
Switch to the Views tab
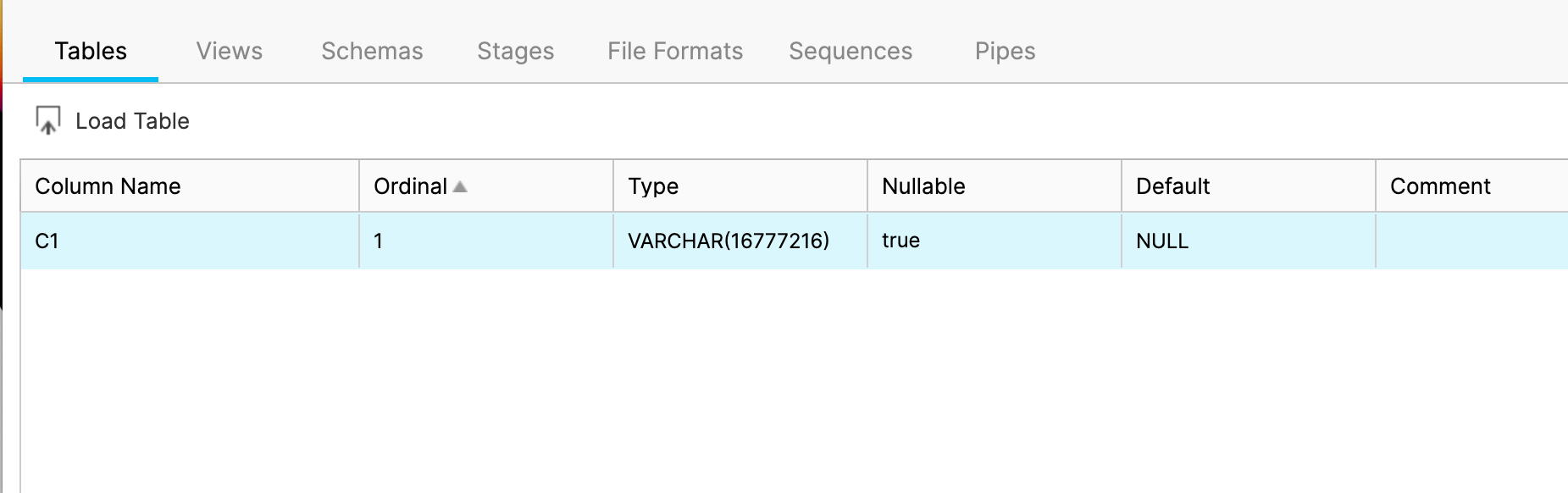point(229,51)
